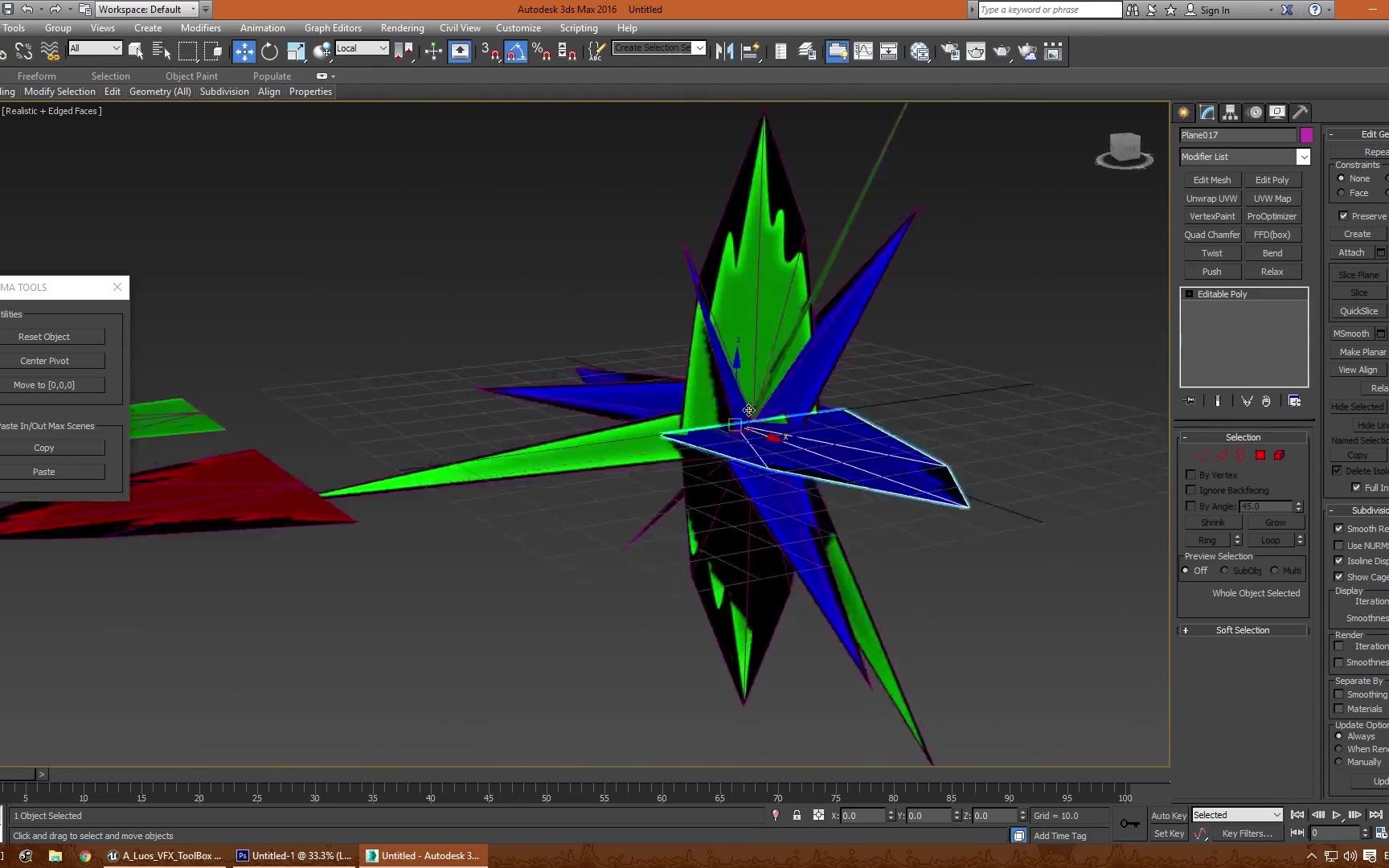The height and width of the screenshot is (868, 1389).
Task: Open the Utilities panel with the hammer icon
Action: (x=1300, y=112)
